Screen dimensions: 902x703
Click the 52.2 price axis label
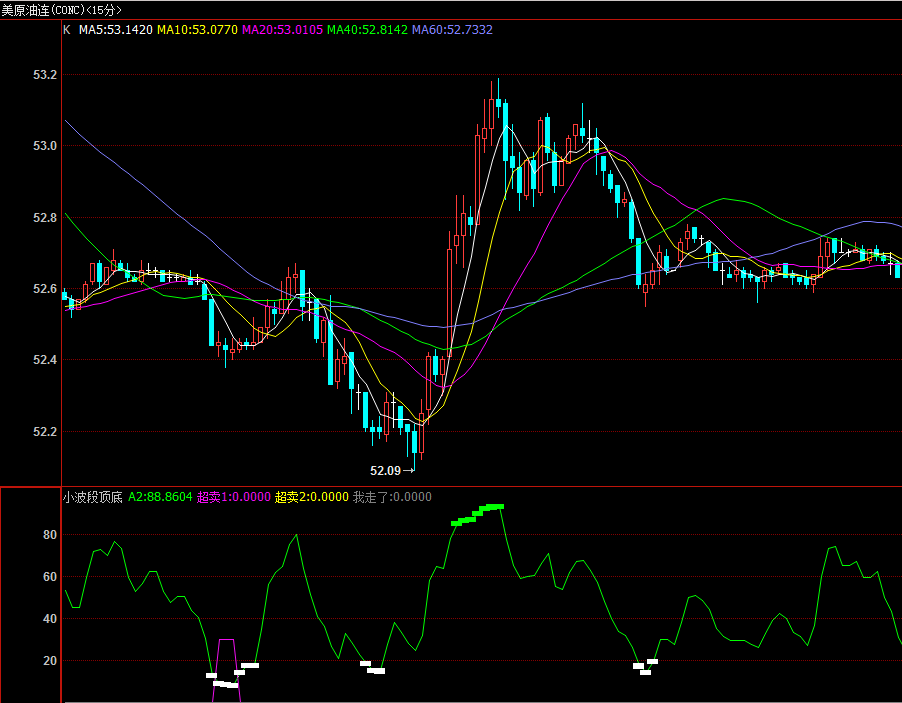click(x=45, y=431)
